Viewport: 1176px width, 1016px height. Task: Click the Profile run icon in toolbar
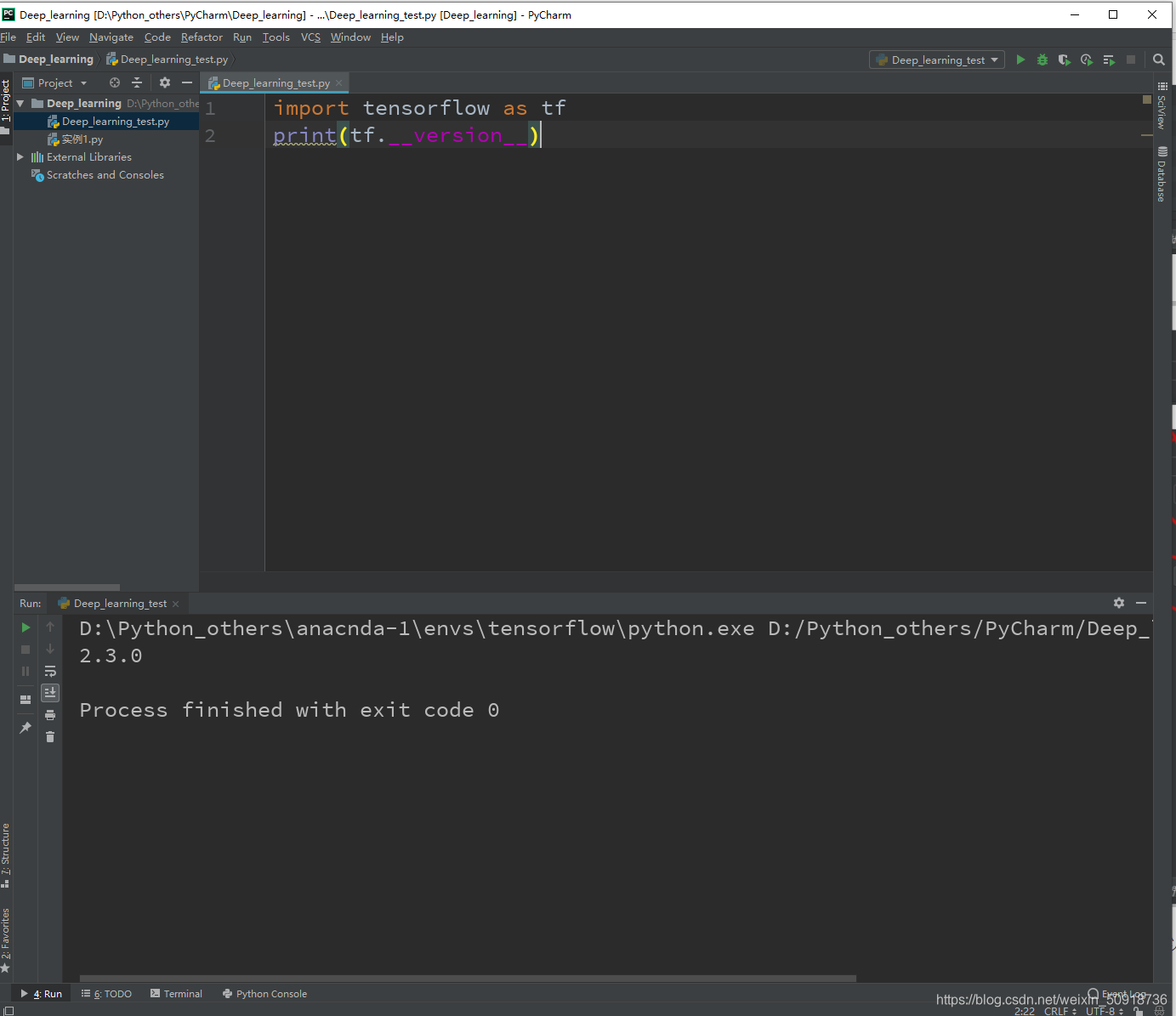point(1087,60)
